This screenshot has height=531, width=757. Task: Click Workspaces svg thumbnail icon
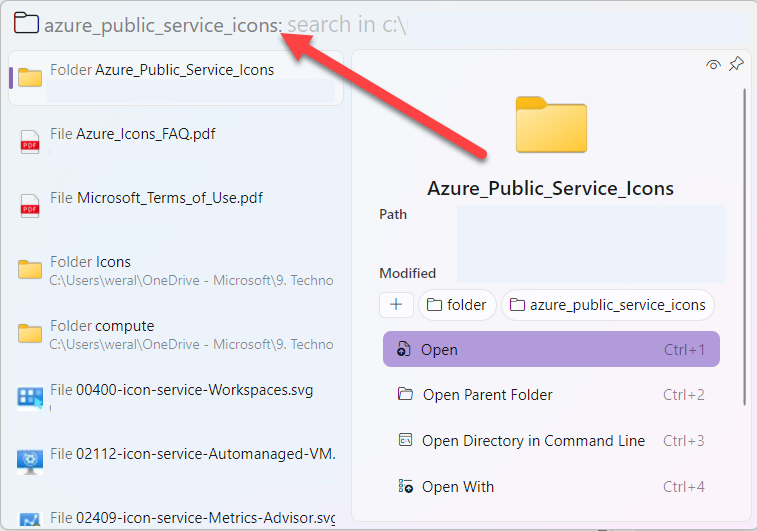pyautogui.click(x=30, y=398)
